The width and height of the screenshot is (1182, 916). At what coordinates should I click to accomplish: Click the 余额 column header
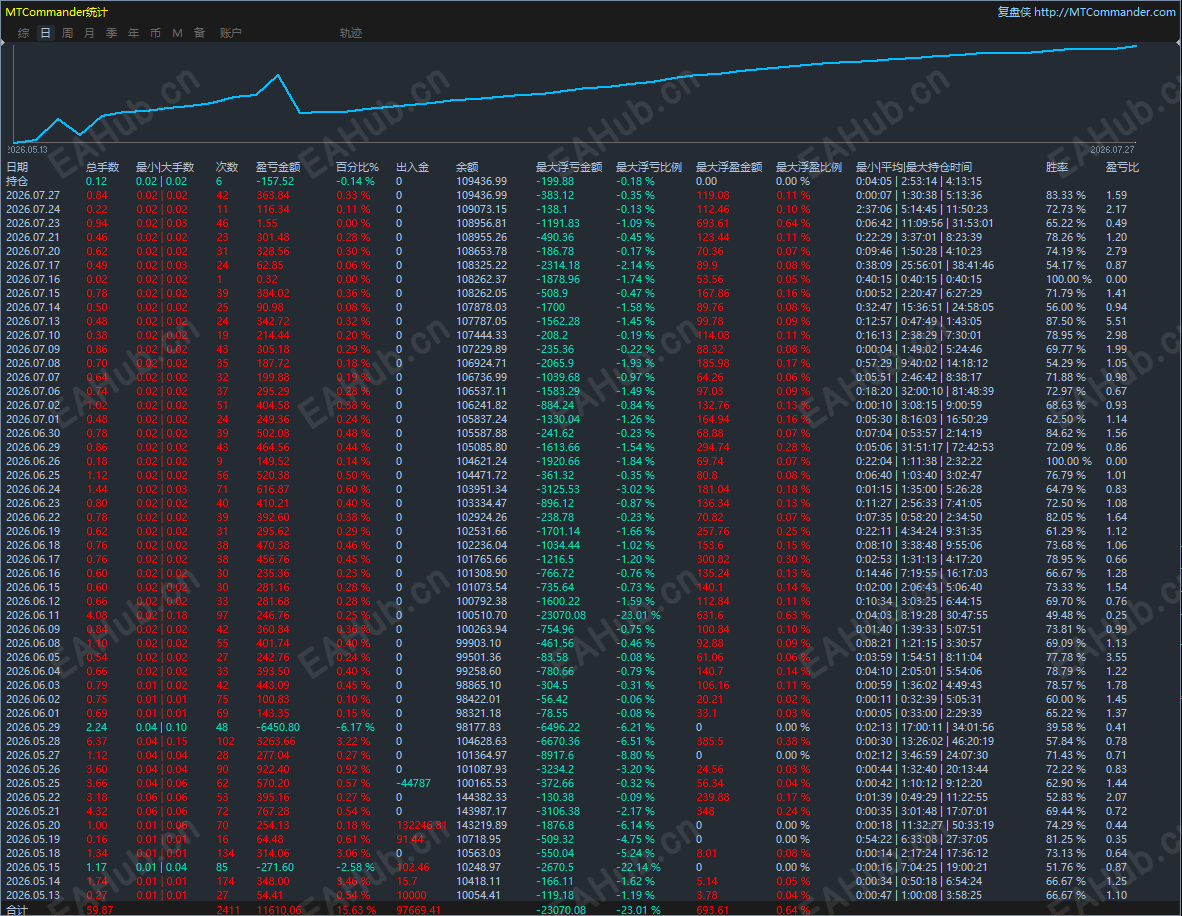tap(467, 167)
